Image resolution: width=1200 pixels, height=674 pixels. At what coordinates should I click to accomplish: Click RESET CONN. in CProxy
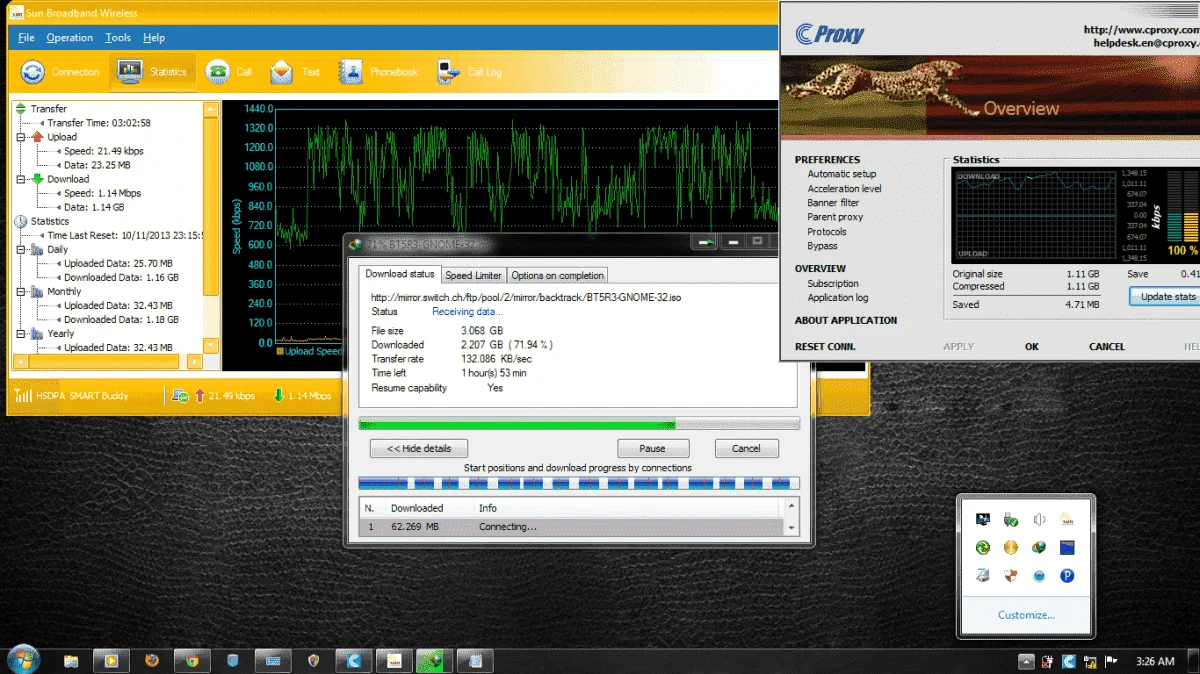pyautogui.click(x=825, y=346)
